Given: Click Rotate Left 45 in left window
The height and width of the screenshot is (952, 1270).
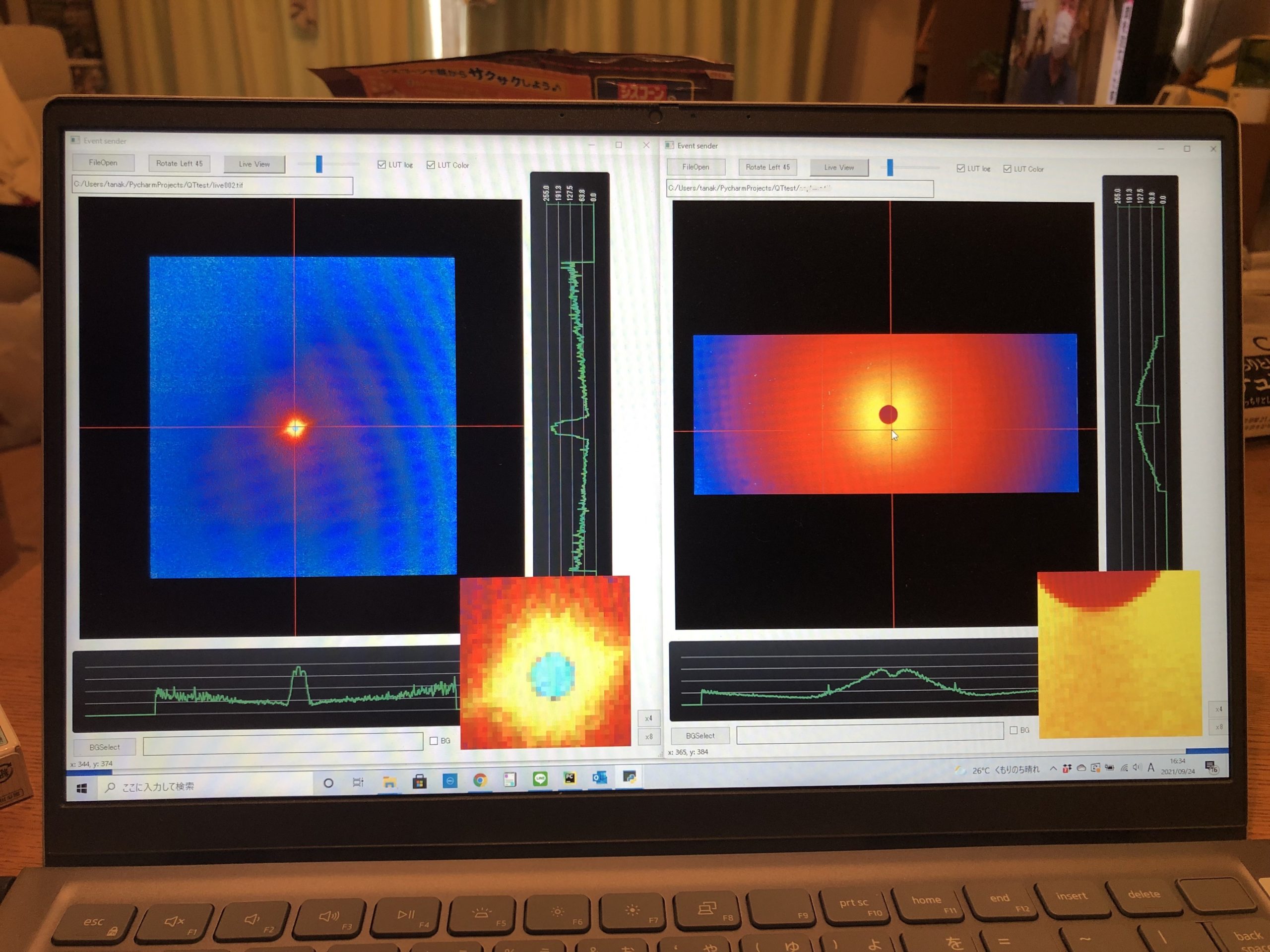Looking at the screenshot, I should (179, 164).
